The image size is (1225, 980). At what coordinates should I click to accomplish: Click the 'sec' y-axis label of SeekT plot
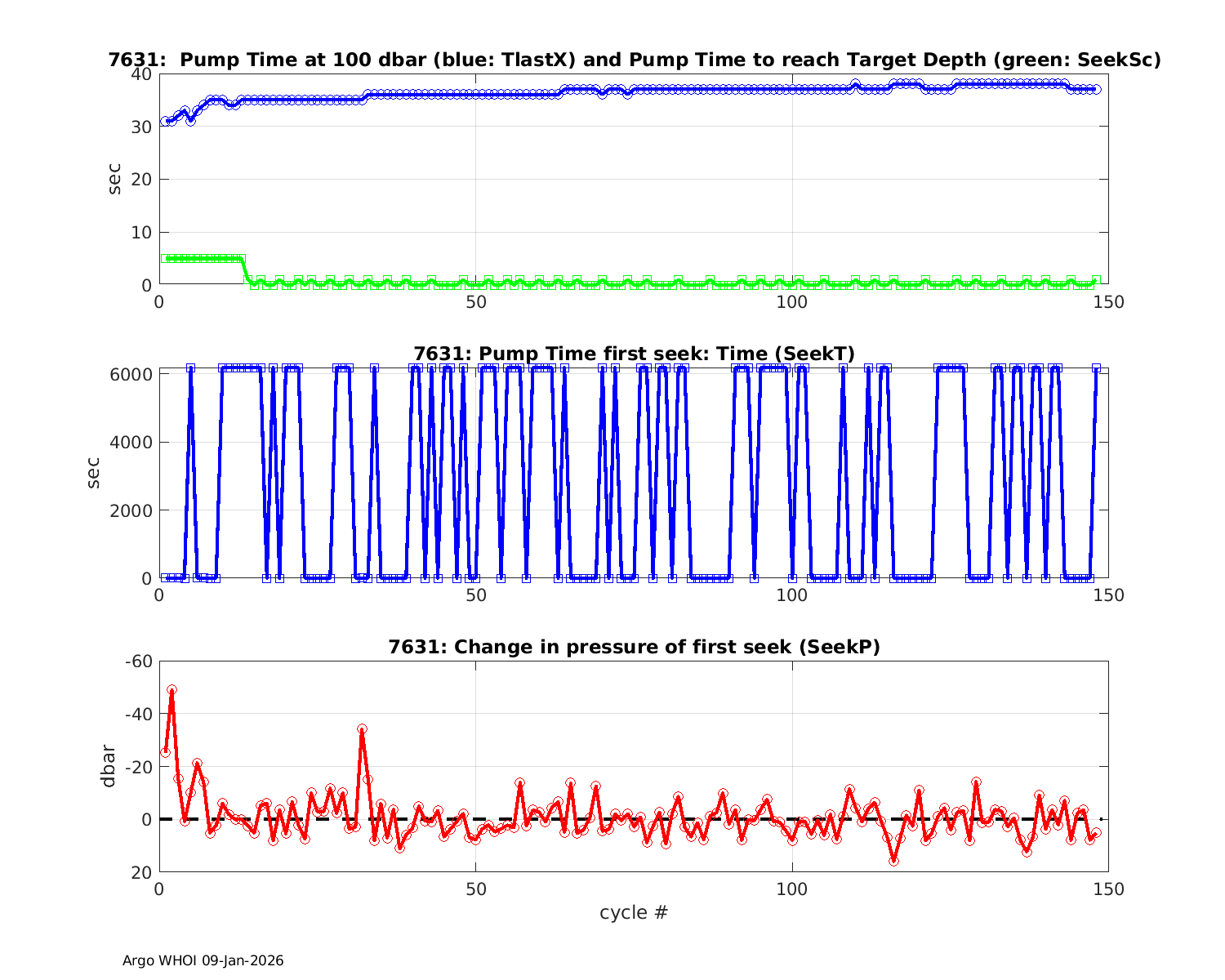click(x=94, y=473)
